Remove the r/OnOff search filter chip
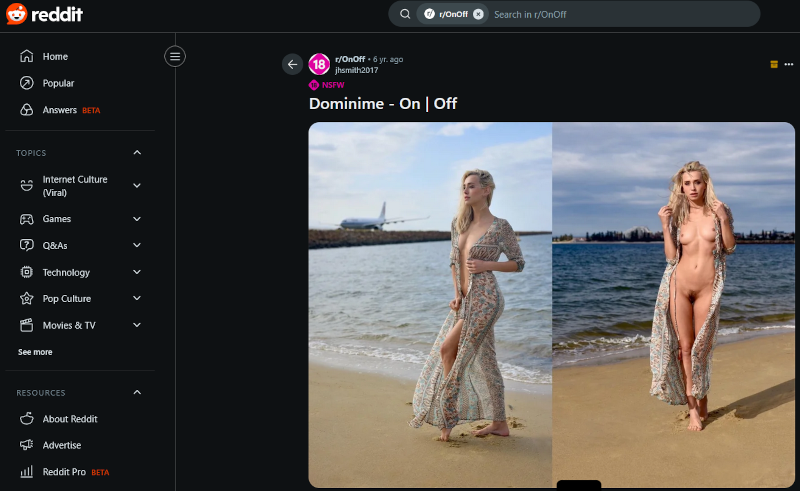 point(478,14)
